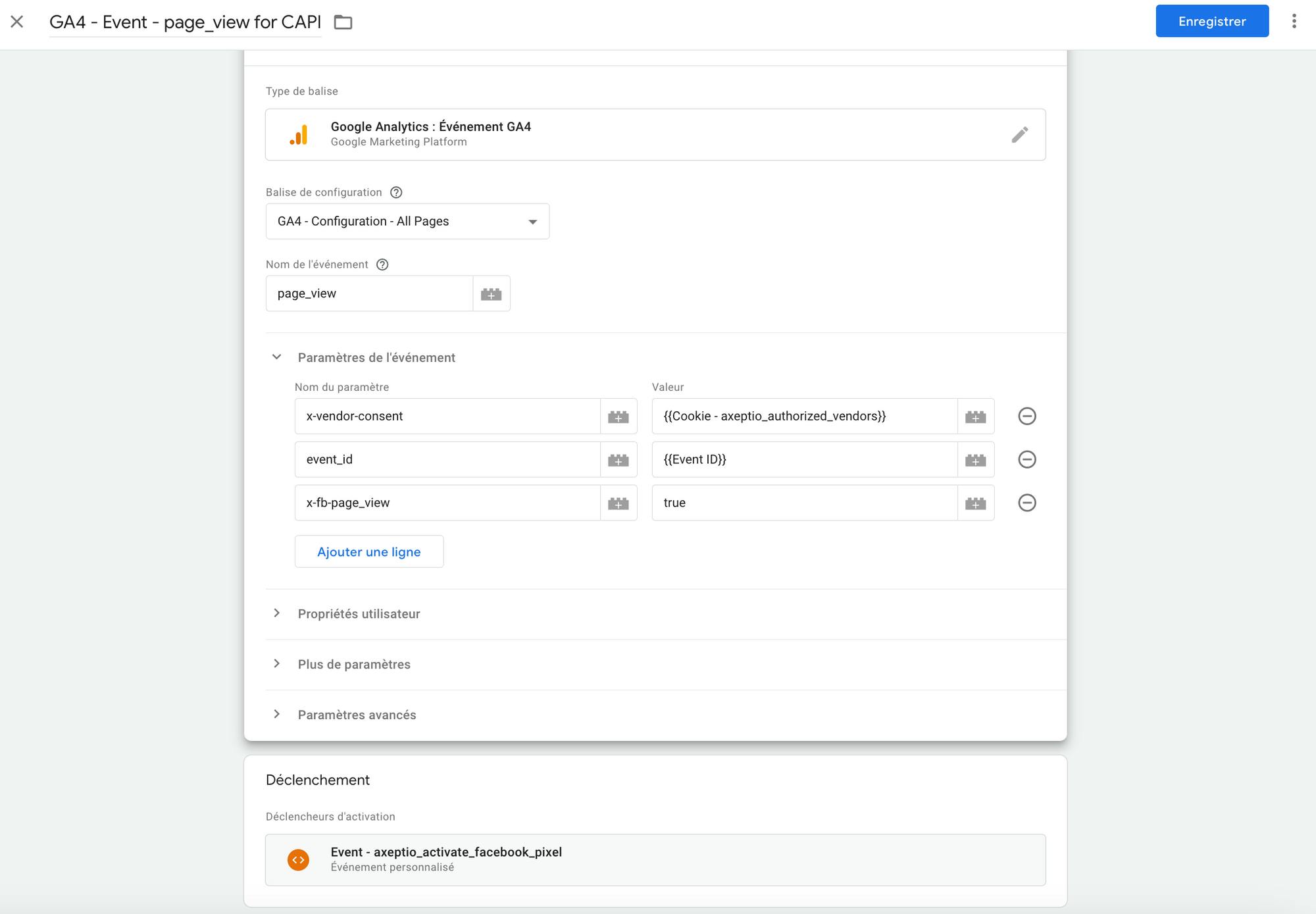Click the {{Event ID}} value field
Image resolution: width=1316 pixels, height=914 pixels.
pyautogui.click(x=805, y=459)
